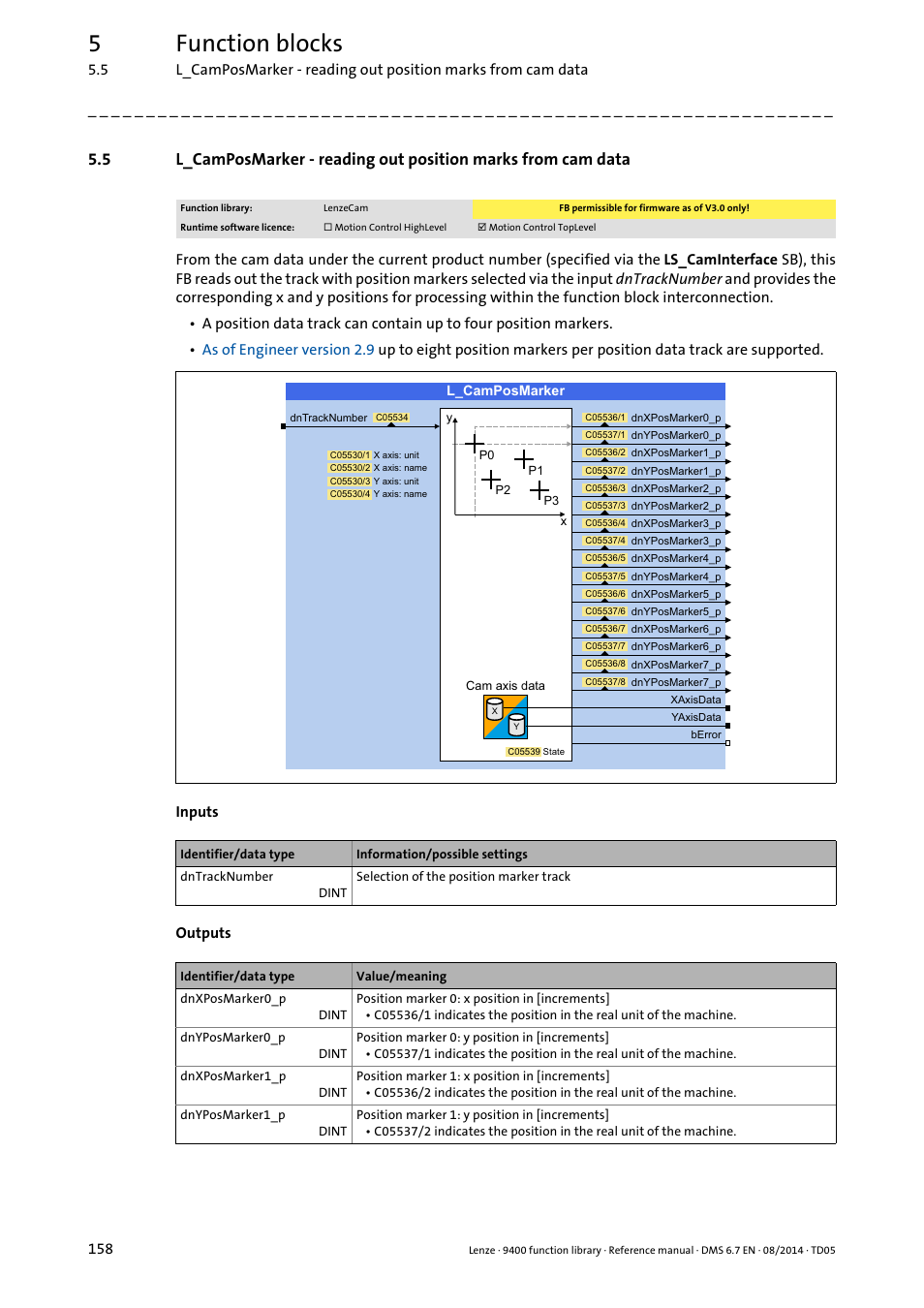Image resolution: width=924 pixels, height=1308 pixels.
Task: Click the section 5.5 heading title
Action: 403,160
